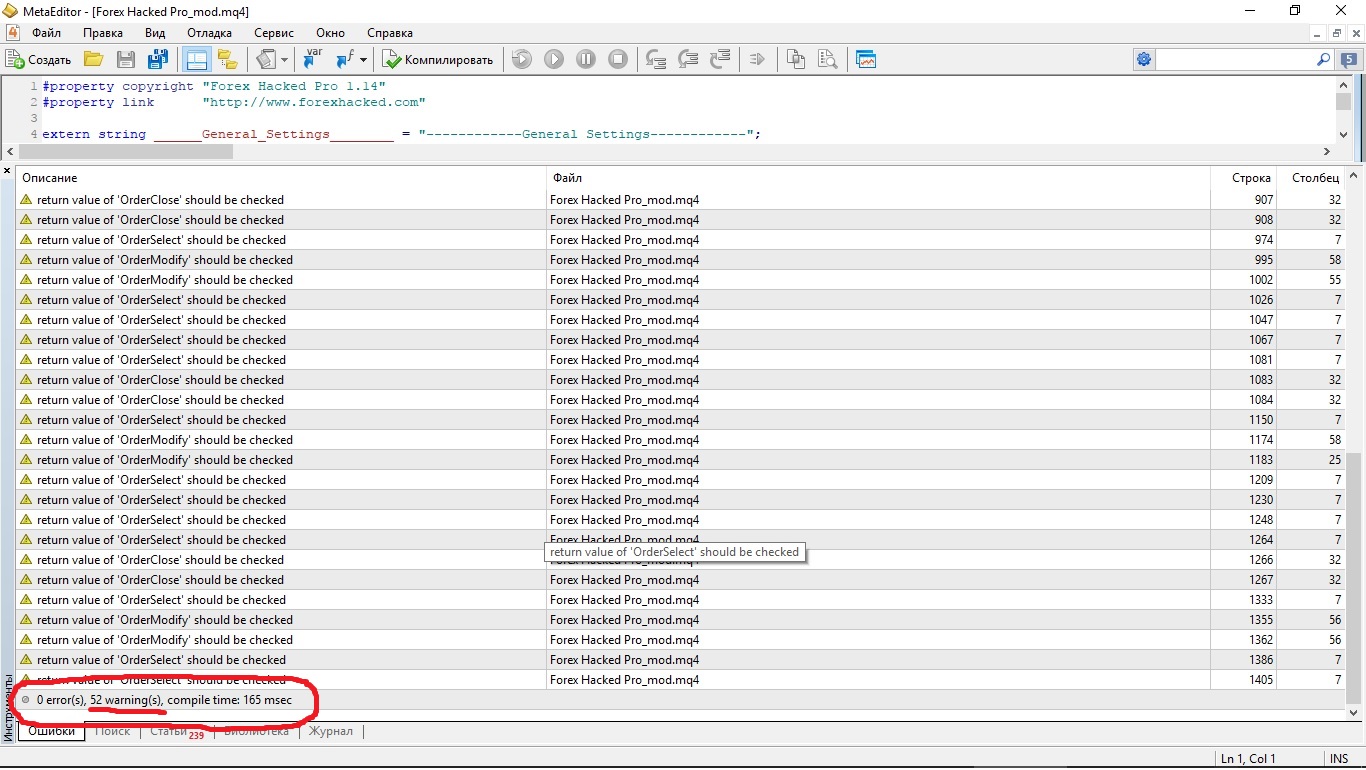This screenshot has width=1366, height=770.
Task: Click the Инструменты vertical panel label
Action: (8, 706)
